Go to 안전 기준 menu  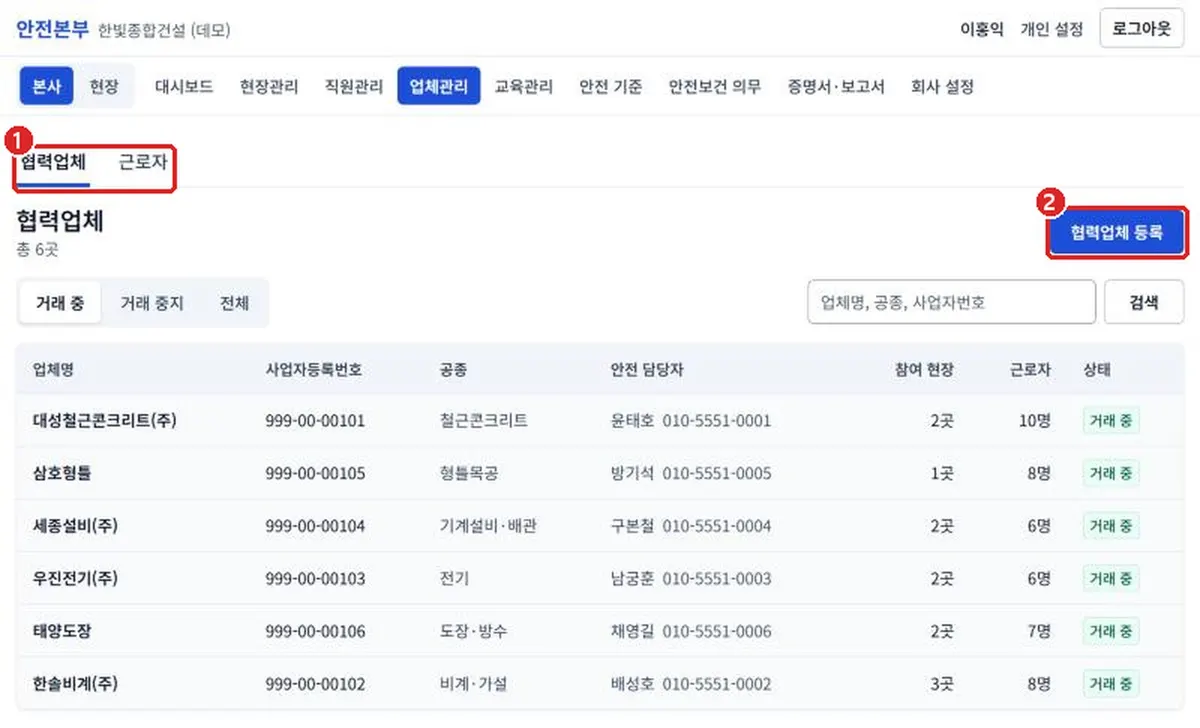tap(611, 86)
